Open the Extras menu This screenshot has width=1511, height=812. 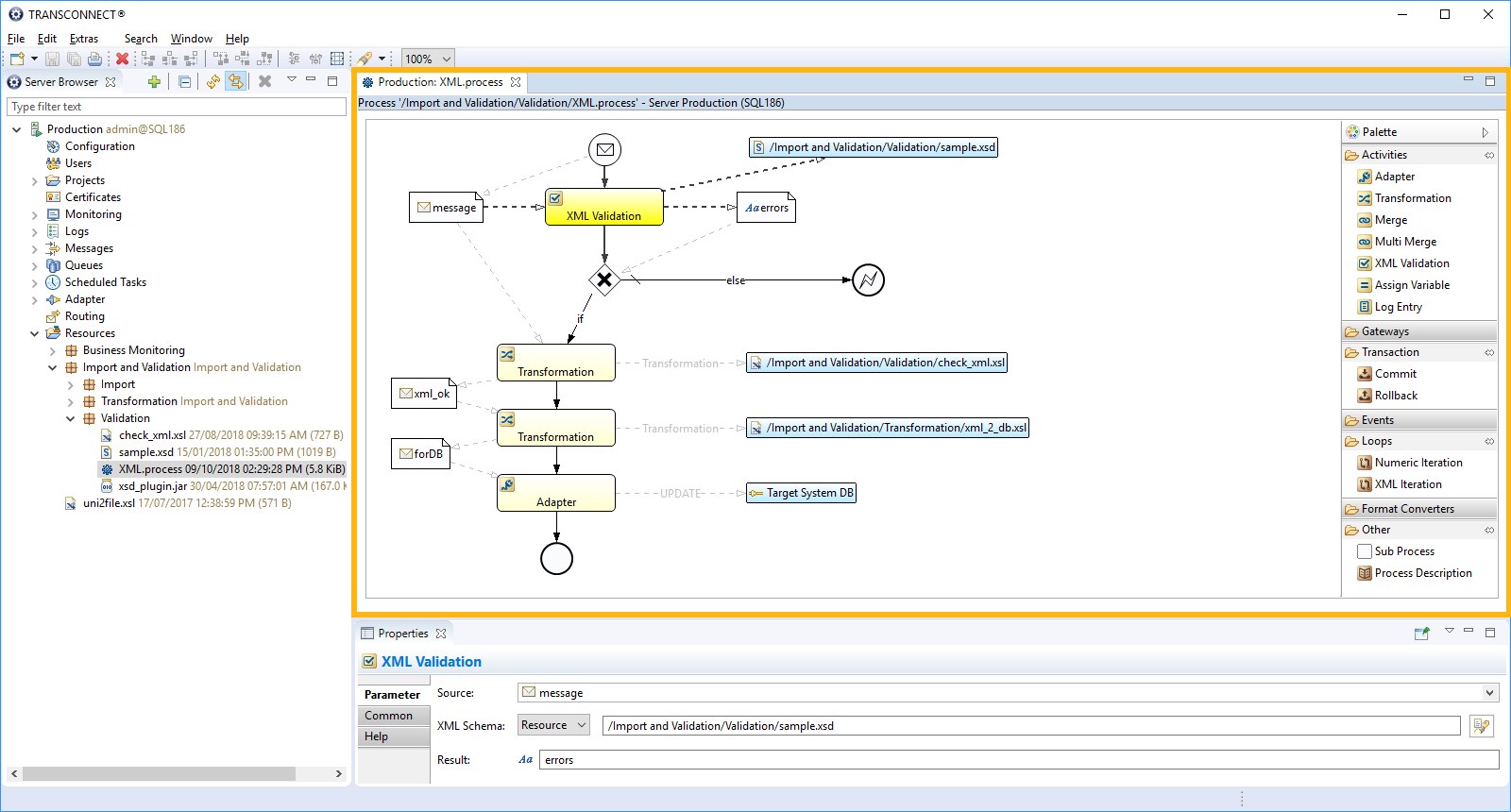tap(84, 39)
